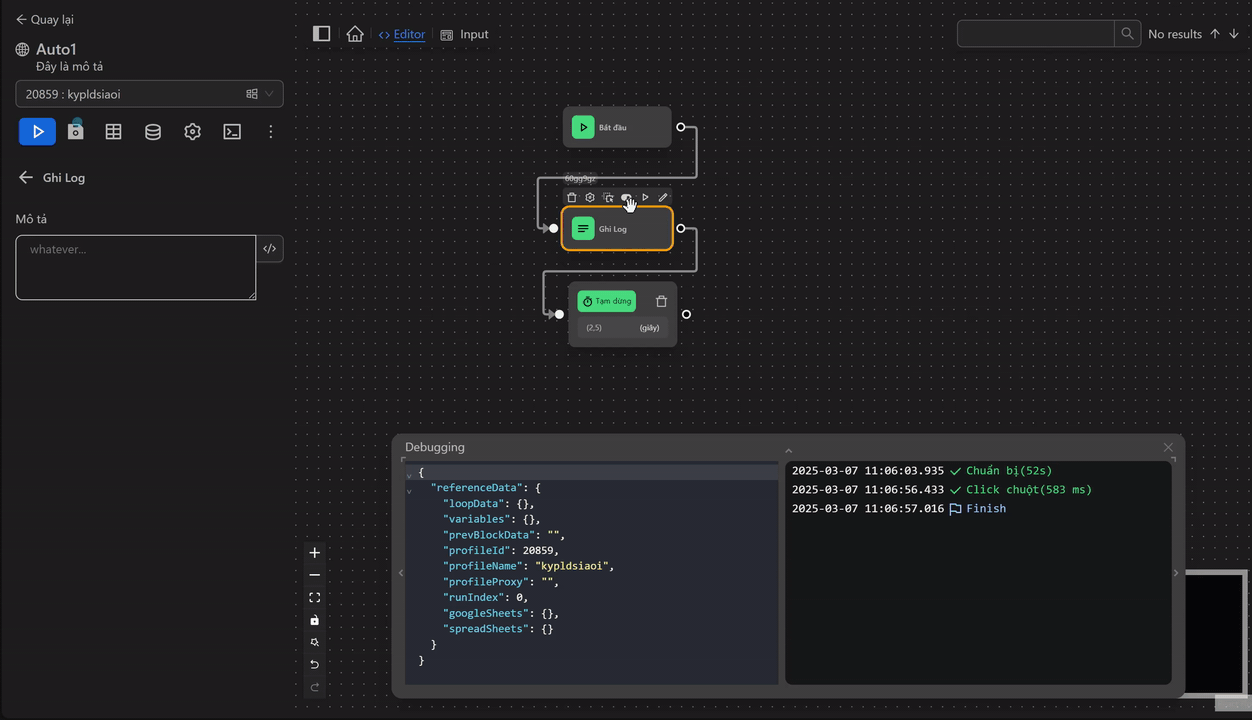The height and width of the screenshot is (720, 1252).
Task: Undo using the canvas undo arrow icon
Action: pyautogui.click(x=314, y=664)
